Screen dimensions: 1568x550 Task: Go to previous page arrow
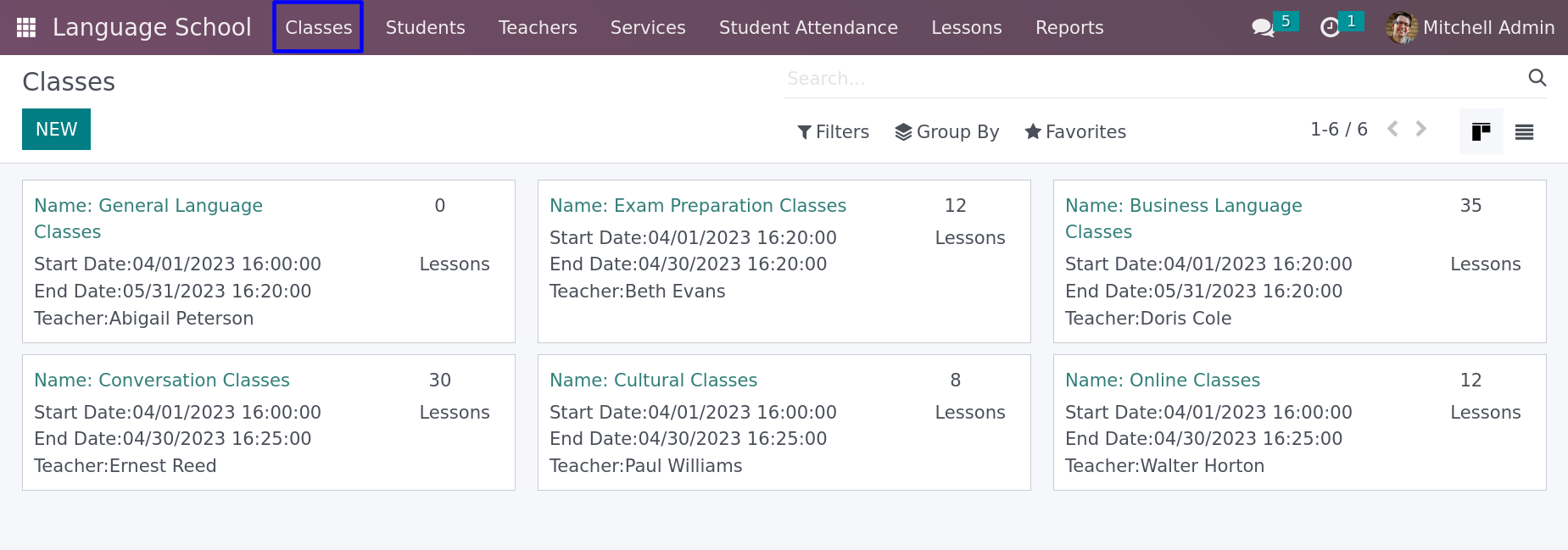coord(1392,129)
